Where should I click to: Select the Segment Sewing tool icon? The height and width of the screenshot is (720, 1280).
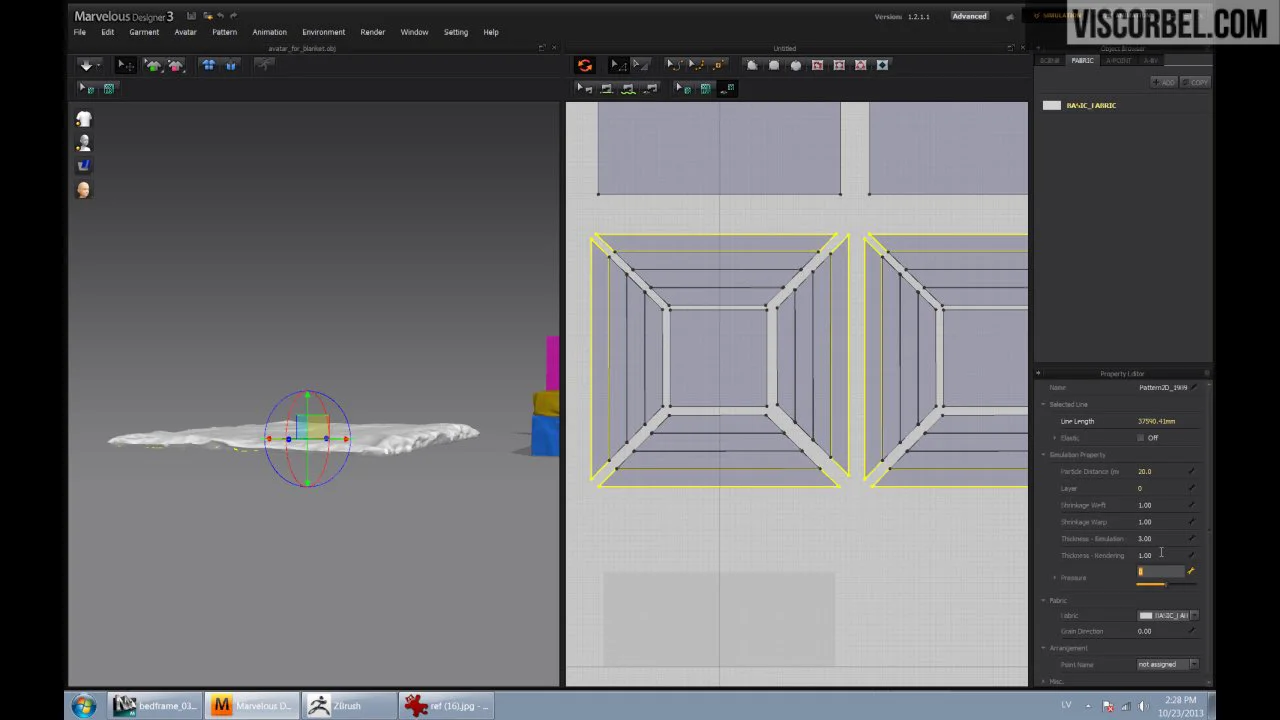point(606,88)
